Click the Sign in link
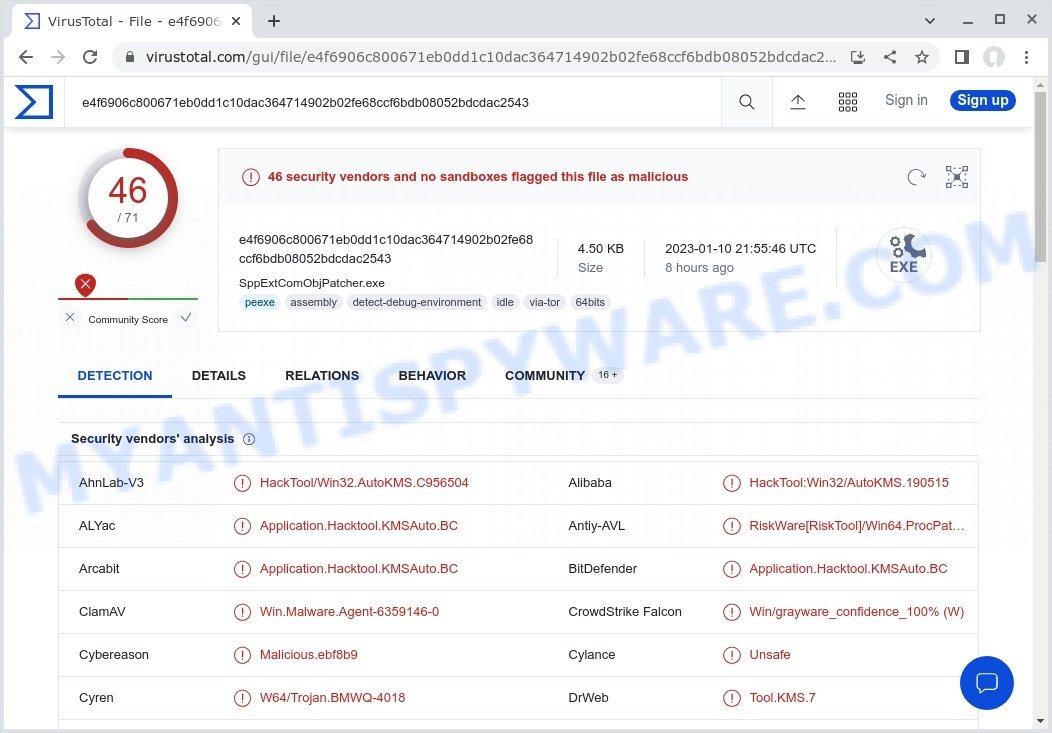1052x733 pixels. coord(906,101)
